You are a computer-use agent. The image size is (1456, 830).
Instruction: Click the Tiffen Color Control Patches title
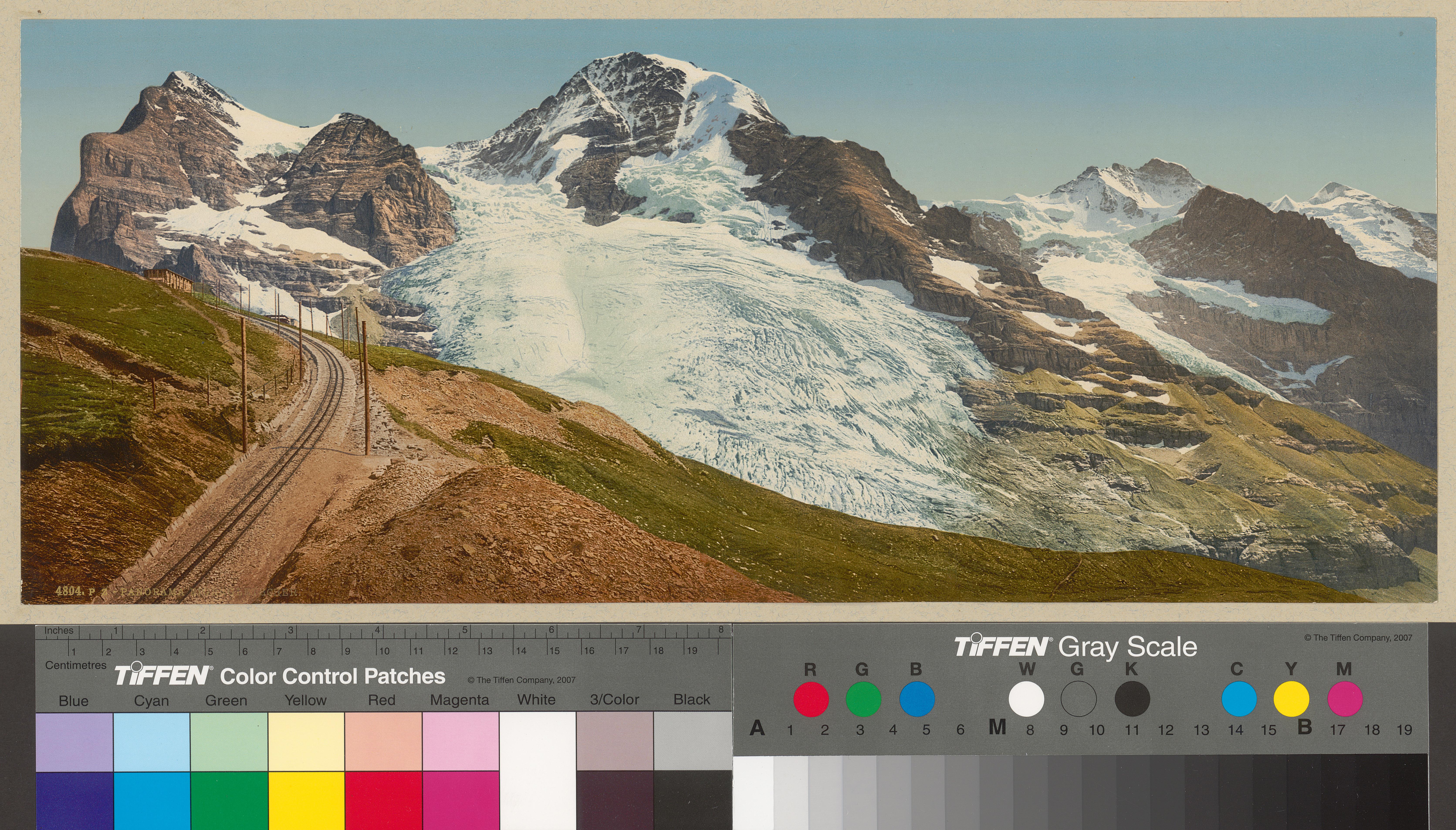(280, 676)
